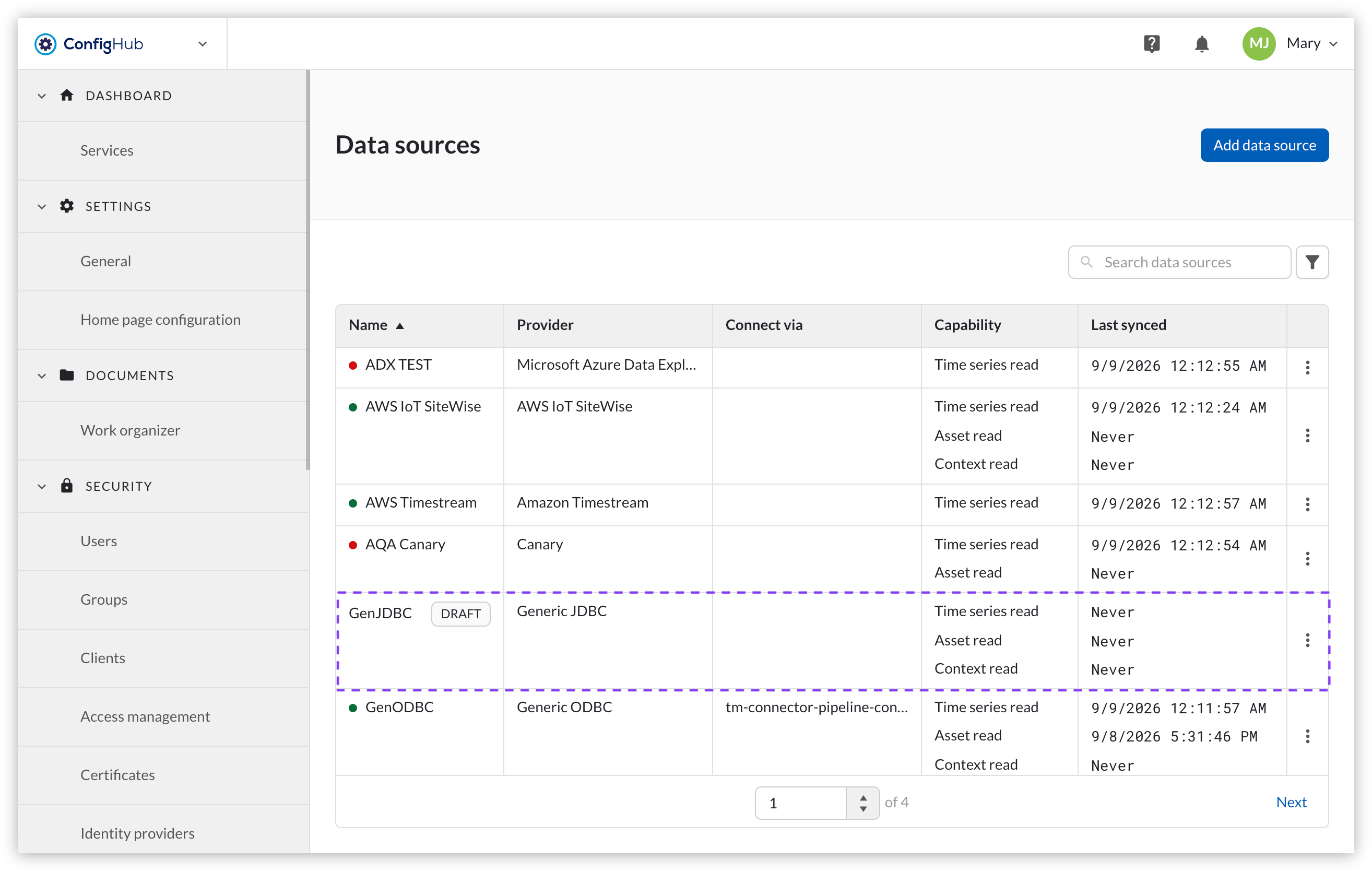Image resolution: width=1372 pixels, height=871 pixels.
Task: Open Identity providers page
Action: click(x=137, y=833)
